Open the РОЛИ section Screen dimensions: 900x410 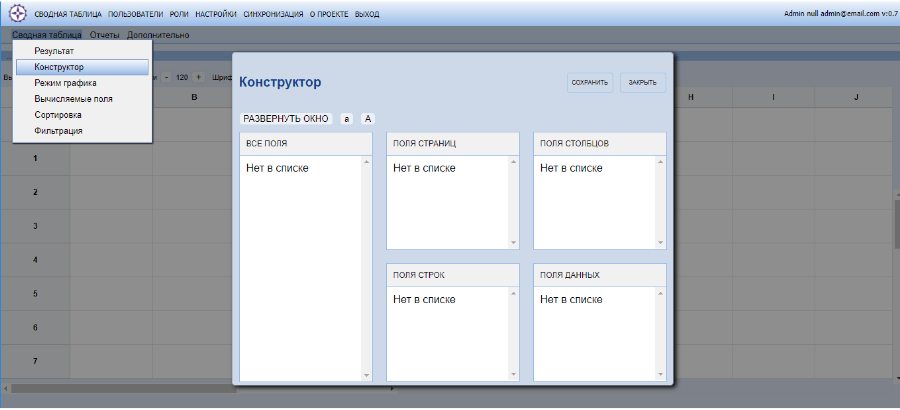(179, 14)
